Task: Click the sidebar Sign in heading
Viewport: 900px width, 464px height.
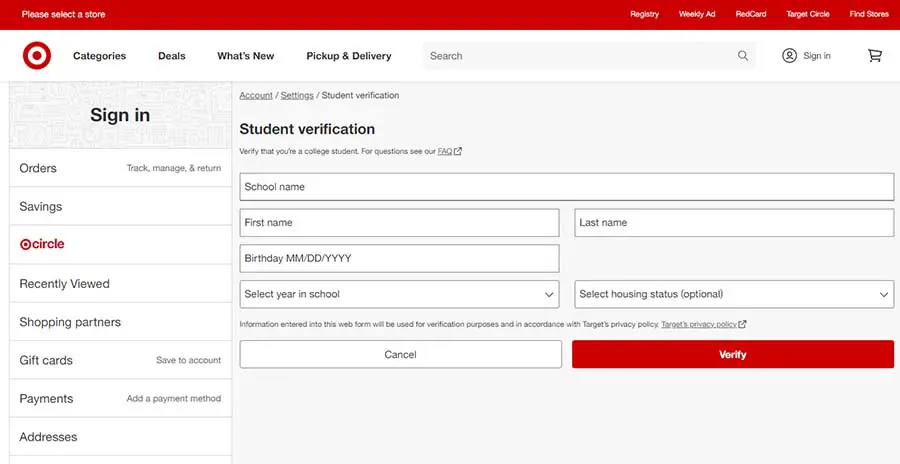Action: click(120, 115)
